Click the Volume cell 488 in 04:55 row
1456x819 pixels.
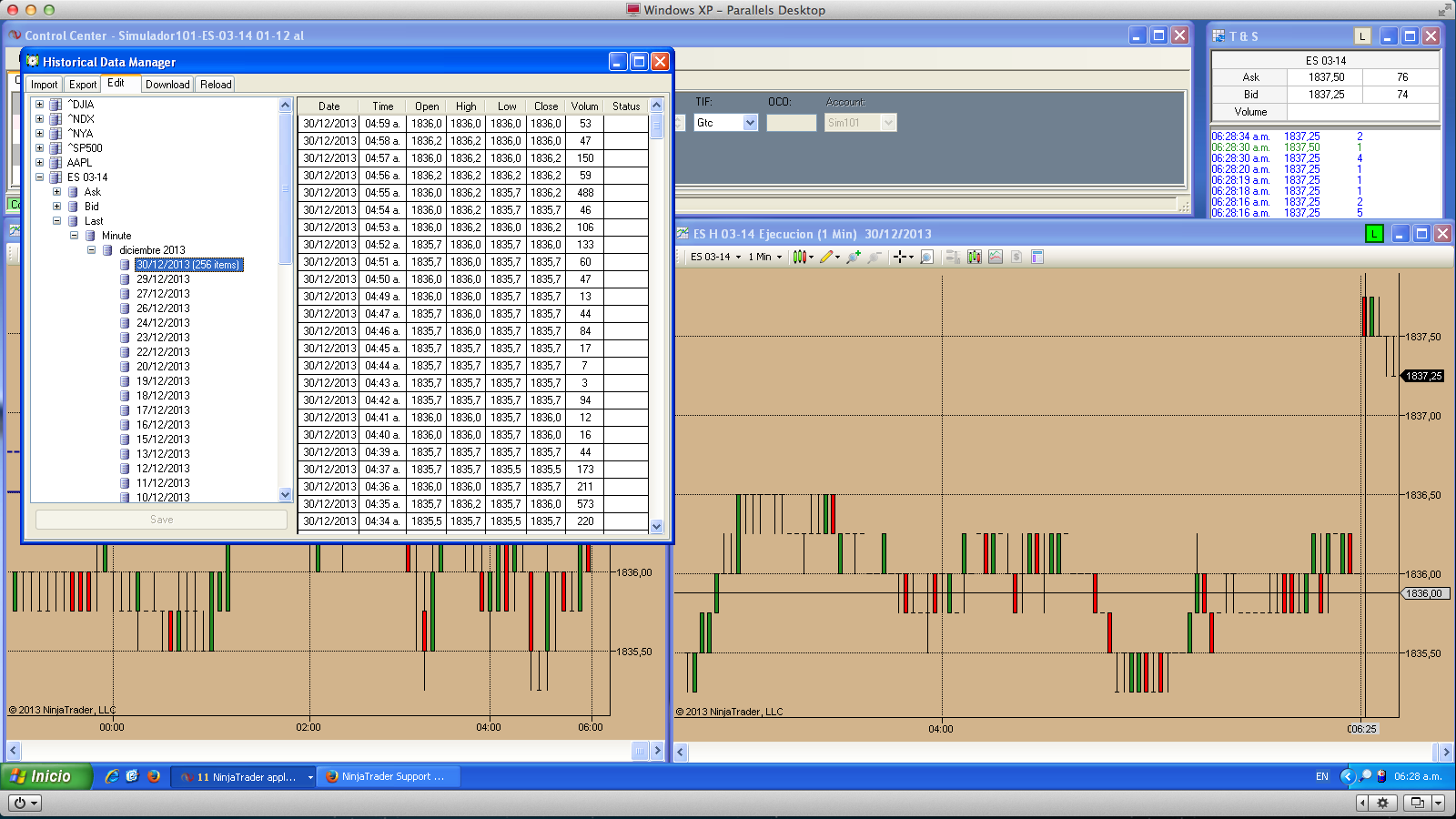tap(585, 193)
